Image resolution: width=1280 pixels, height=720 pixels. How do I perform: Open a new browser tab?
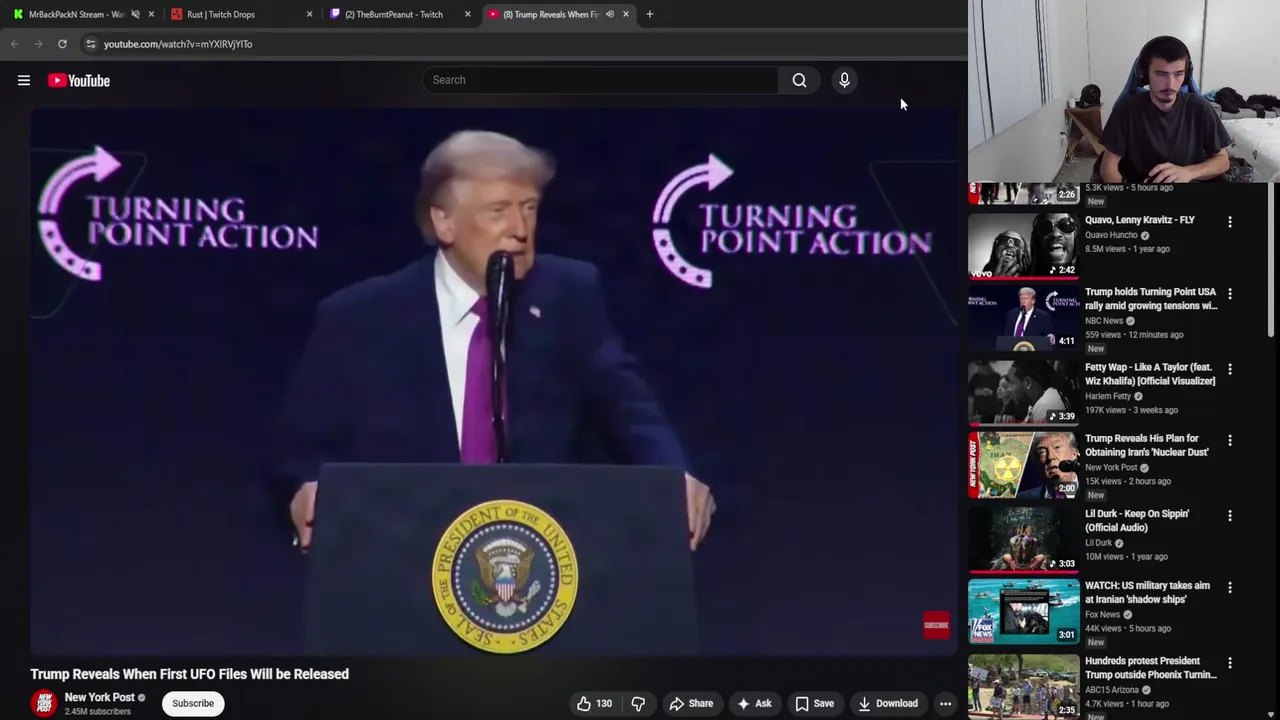[650, 14]
